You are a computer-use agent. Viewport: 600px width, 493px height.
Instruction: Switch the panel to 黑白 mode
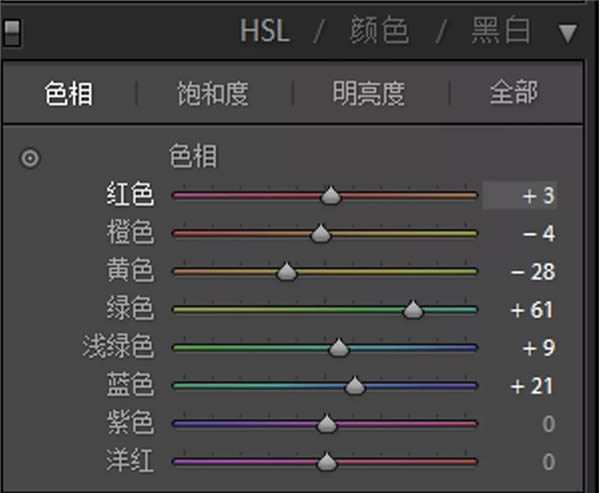click(x=500, y=32)
